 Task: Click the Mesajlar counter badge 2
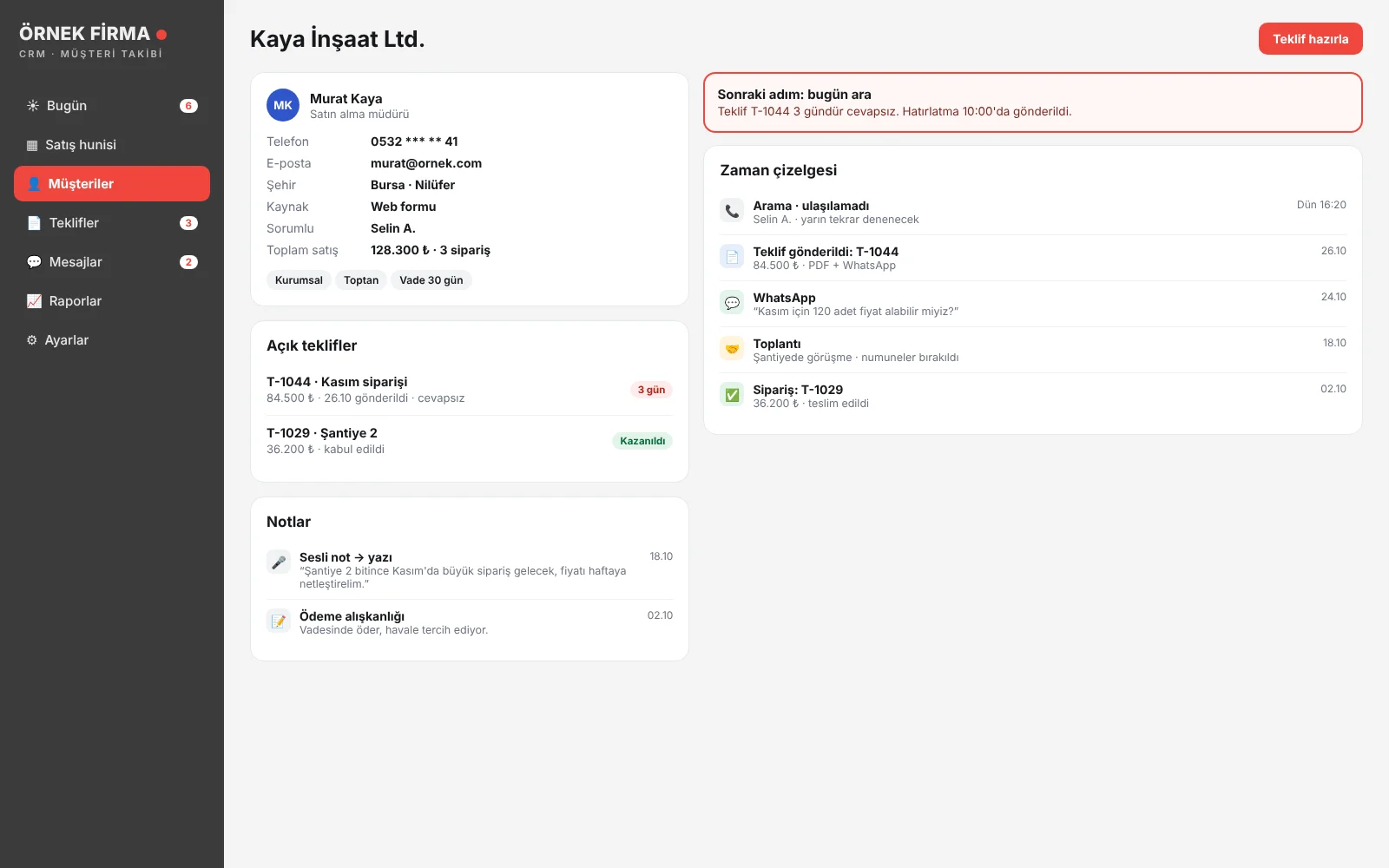tap(188, 262)
